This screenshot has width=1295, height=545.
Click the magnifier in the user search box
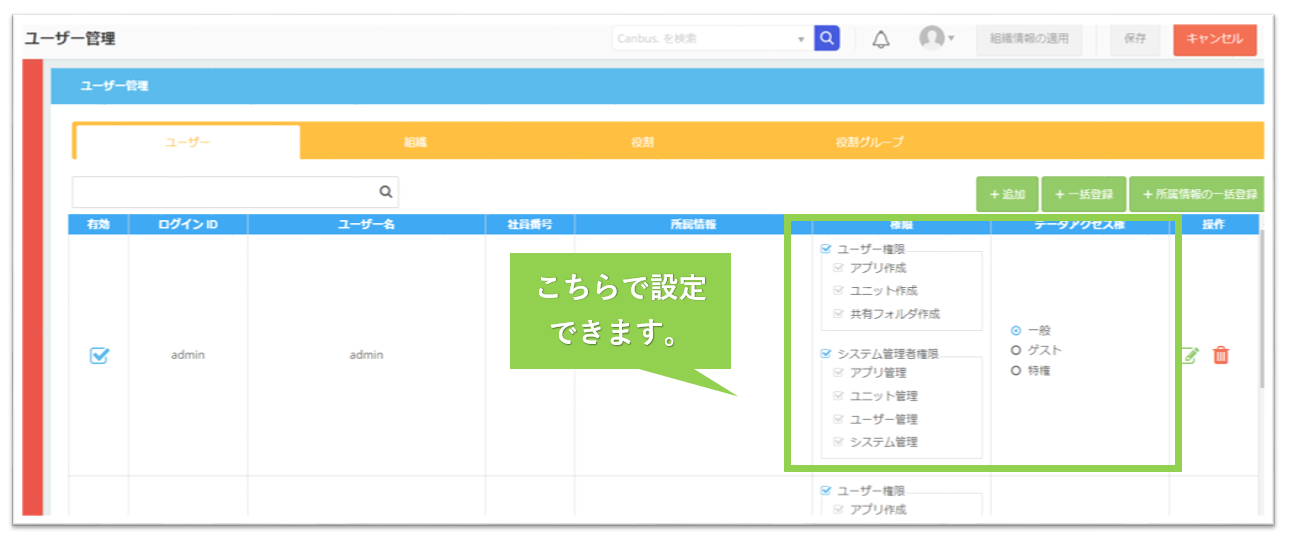(x=385, y=192)
